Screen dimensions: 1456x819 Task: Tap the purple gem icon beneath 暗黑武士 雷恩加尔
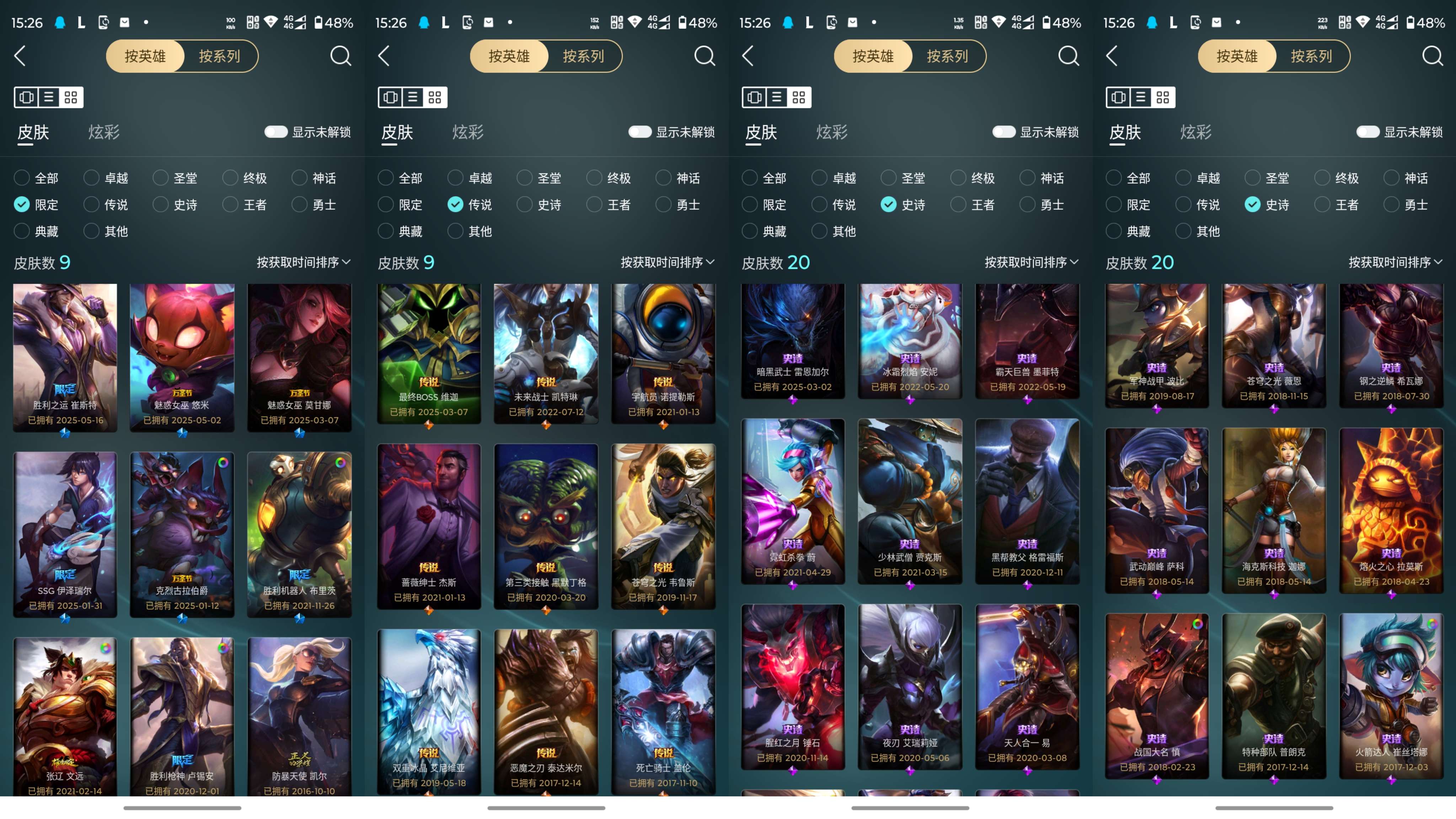coord(793,400)
